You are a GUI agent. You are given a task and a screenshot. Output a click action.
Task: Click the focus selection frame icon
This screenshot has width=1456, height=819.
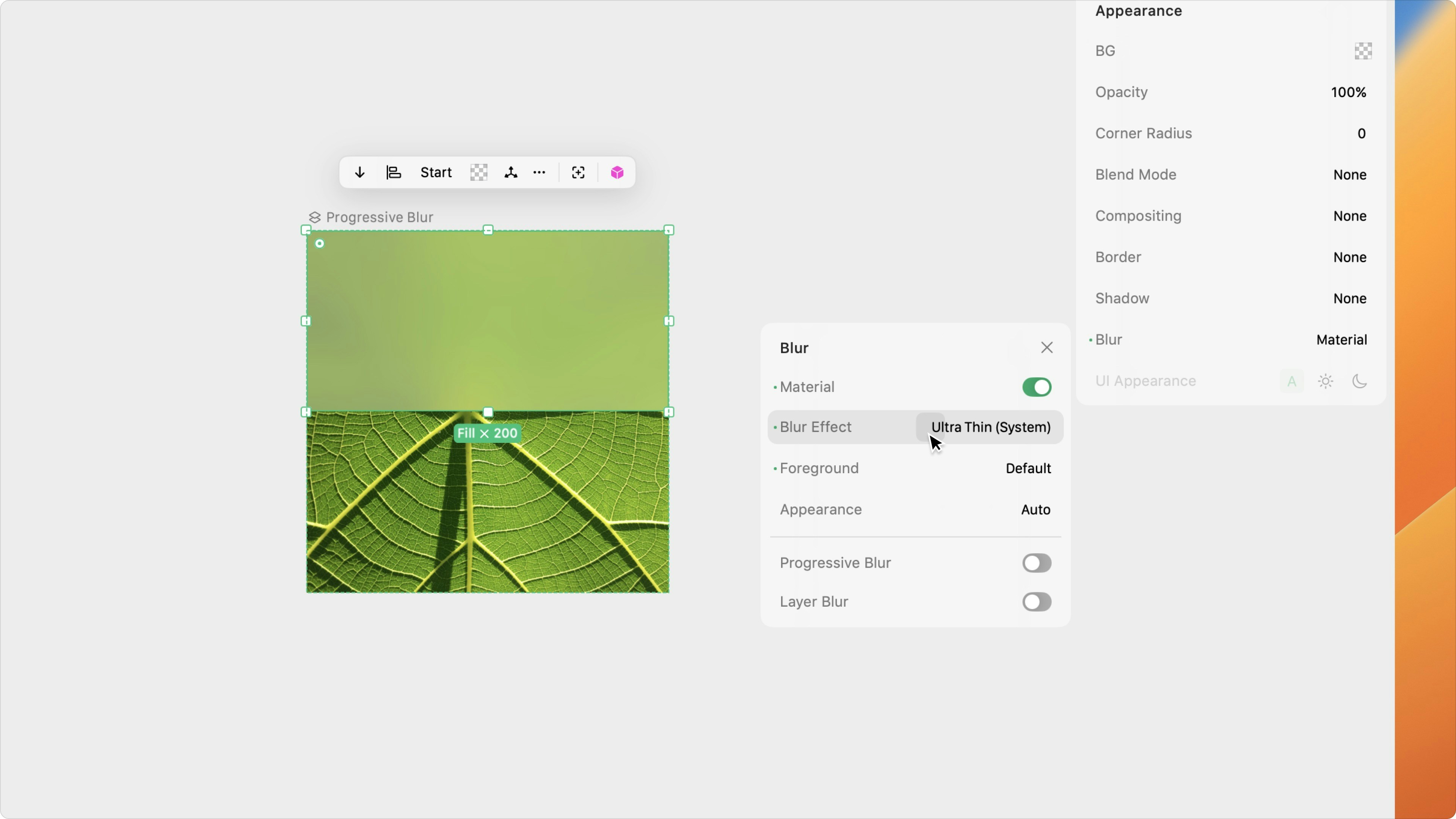(x=578, y=173)
